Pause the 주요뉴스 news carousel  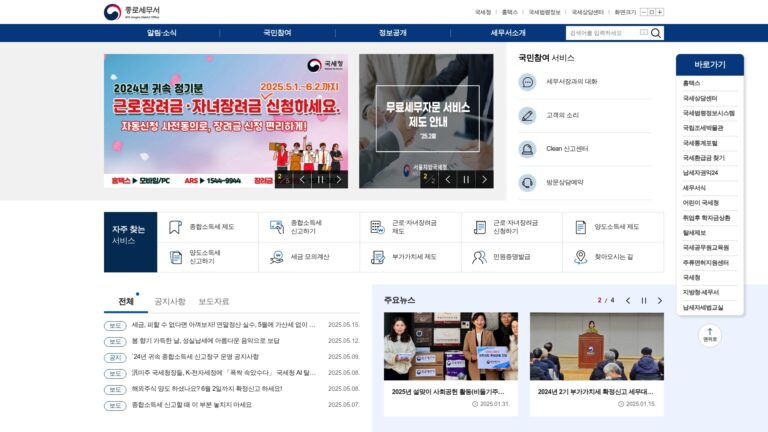pos(644,300)
